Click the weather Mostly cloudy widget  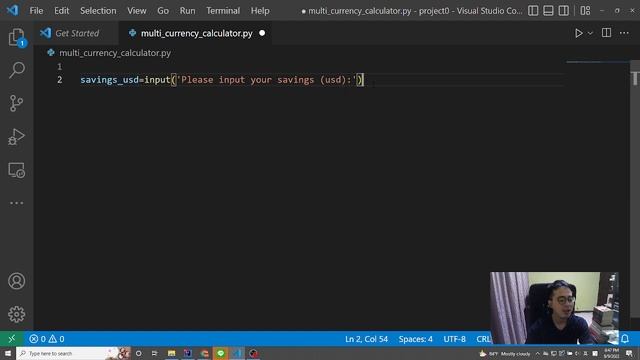pyautogui.click(x=505, y=353)
